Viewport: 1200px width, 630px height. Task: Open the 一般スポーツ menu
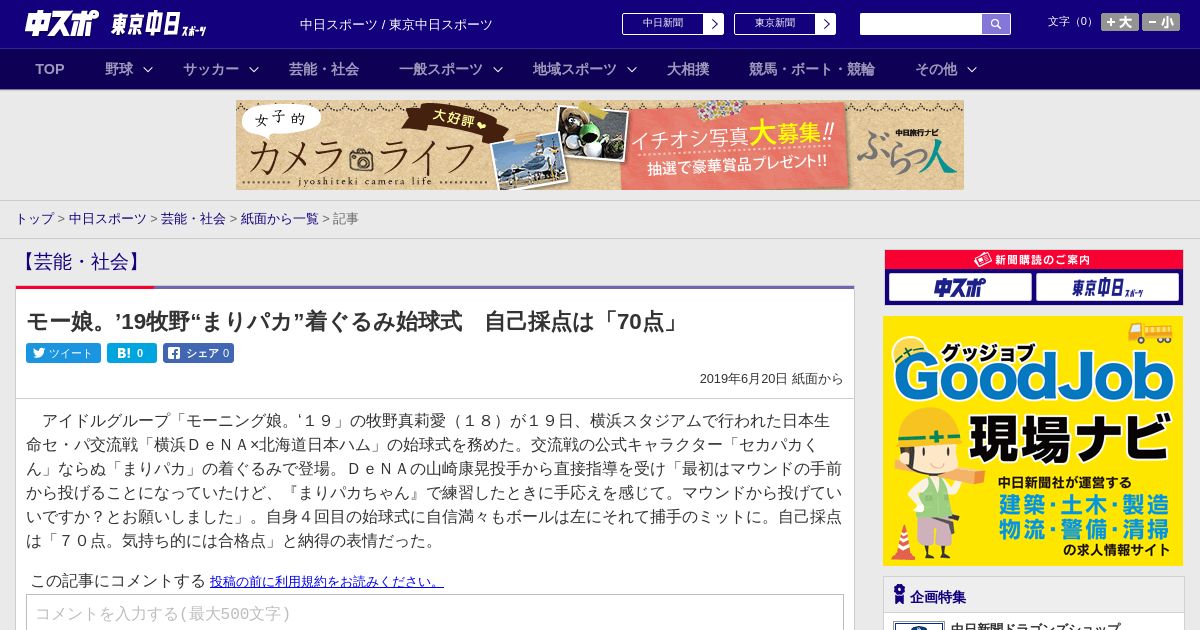tap(441, 69)
